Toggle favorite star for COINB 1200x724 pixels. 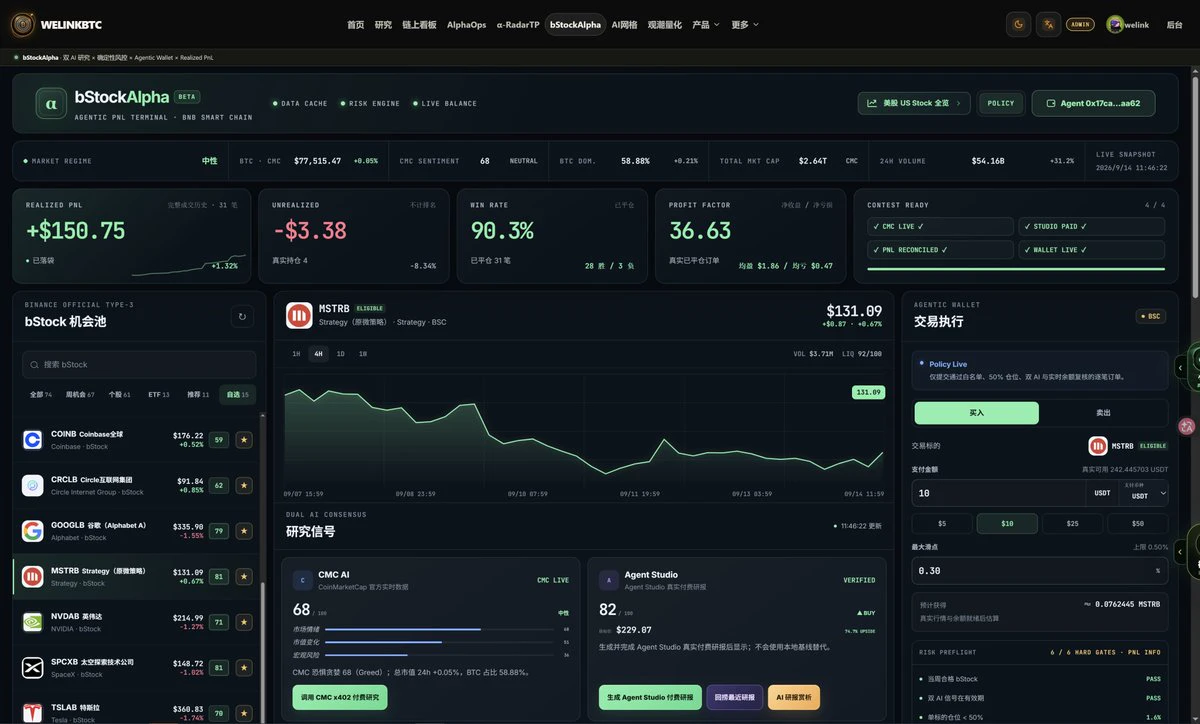point(244,440)
